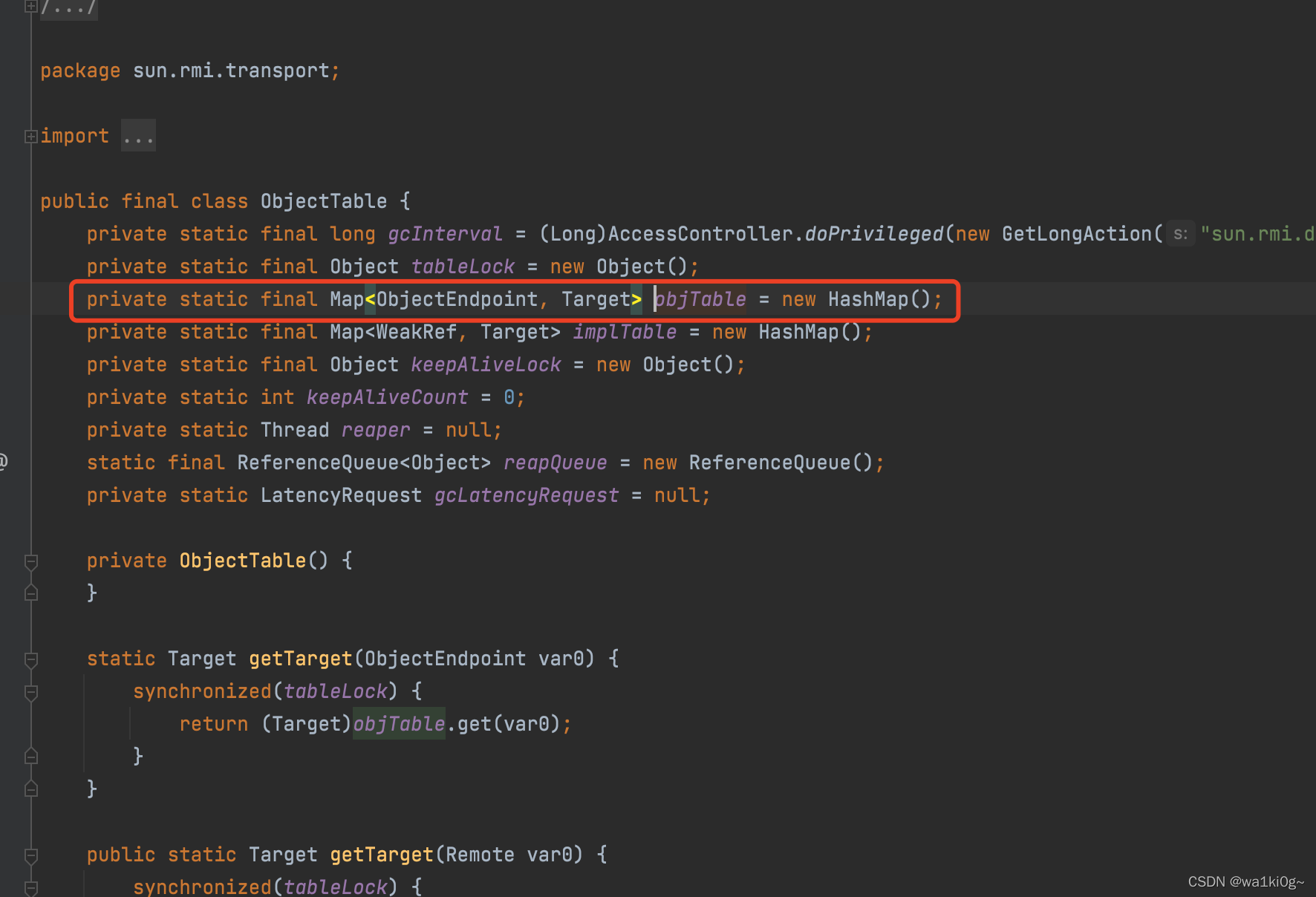Click the 'import' keyword
Screen dimensions: 1316x897
coord(75,136)
